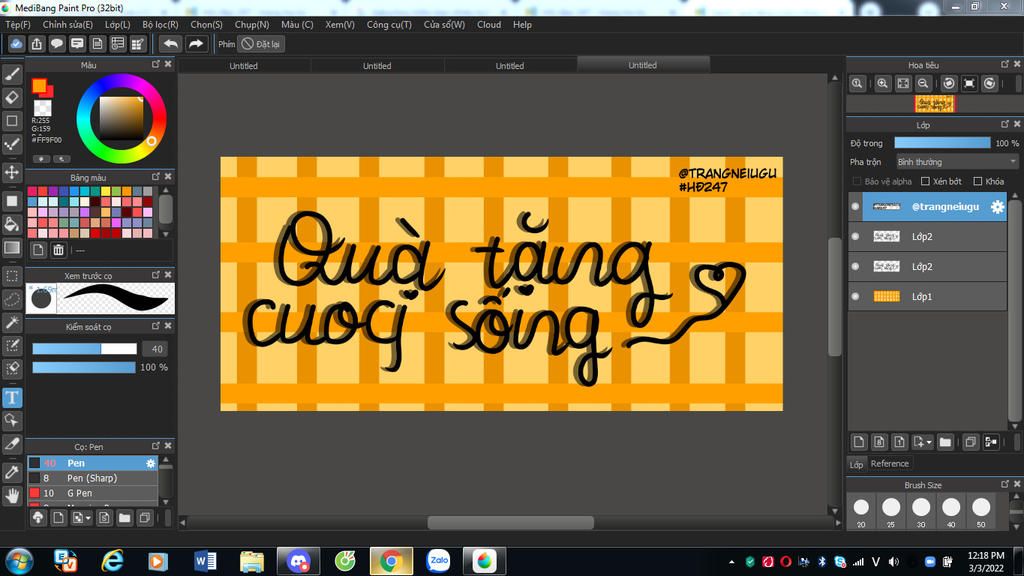This screenshot has height=576, width=1024.
Task: Hide the @trangneiugu layer
Action: (856, 206)
